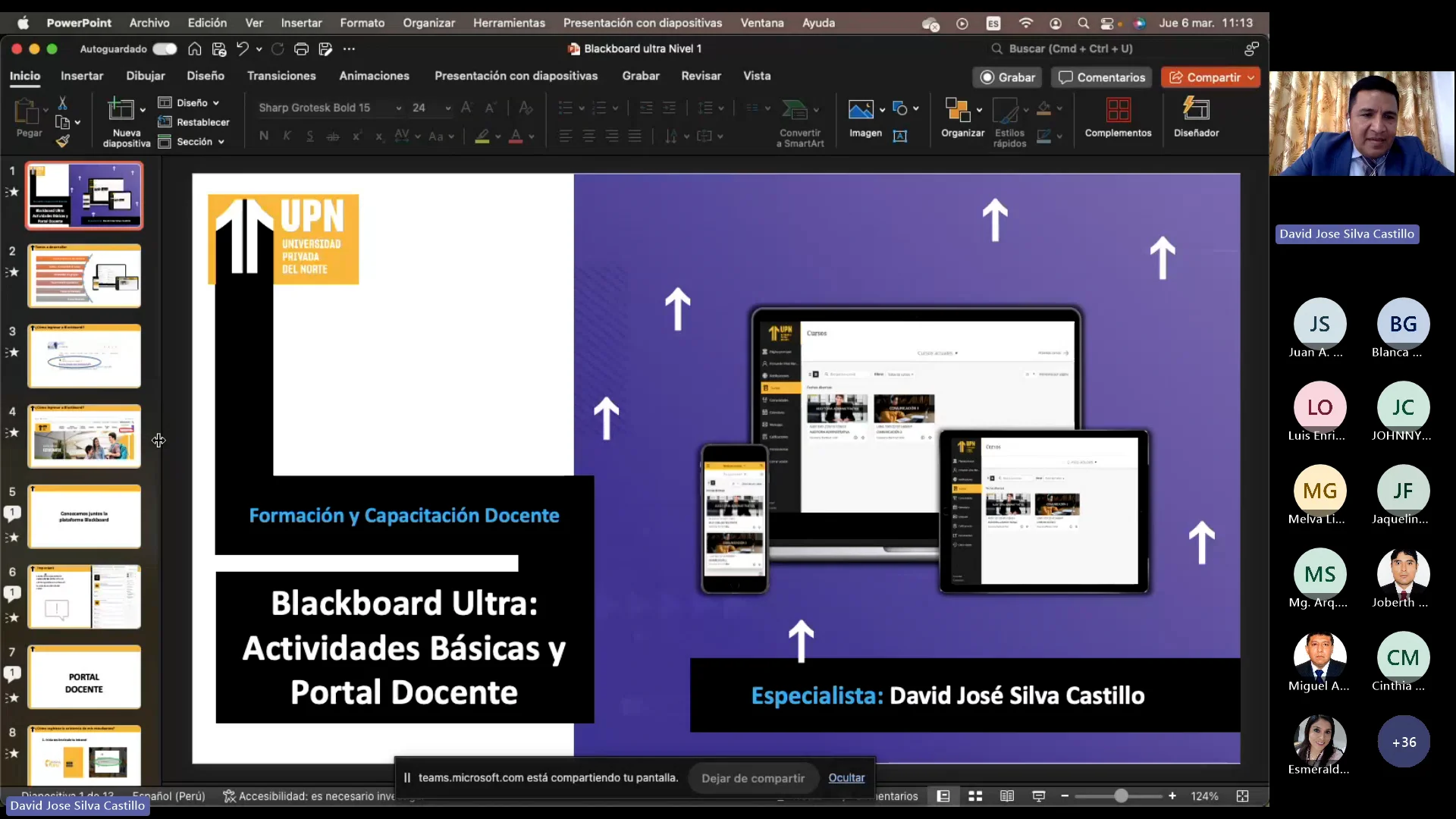
Task: Click the zoom slider handle
Action: [x=1121, y=796]
